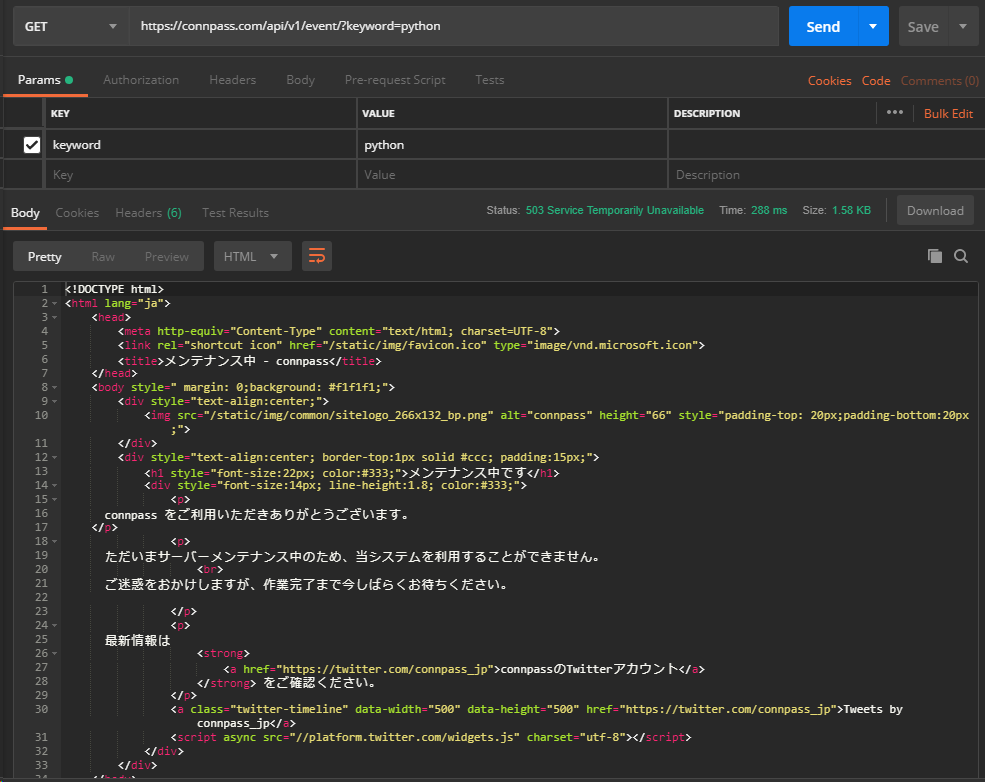Collapse the head tag on line 3

pyautogui.click(x=55, y=317)
